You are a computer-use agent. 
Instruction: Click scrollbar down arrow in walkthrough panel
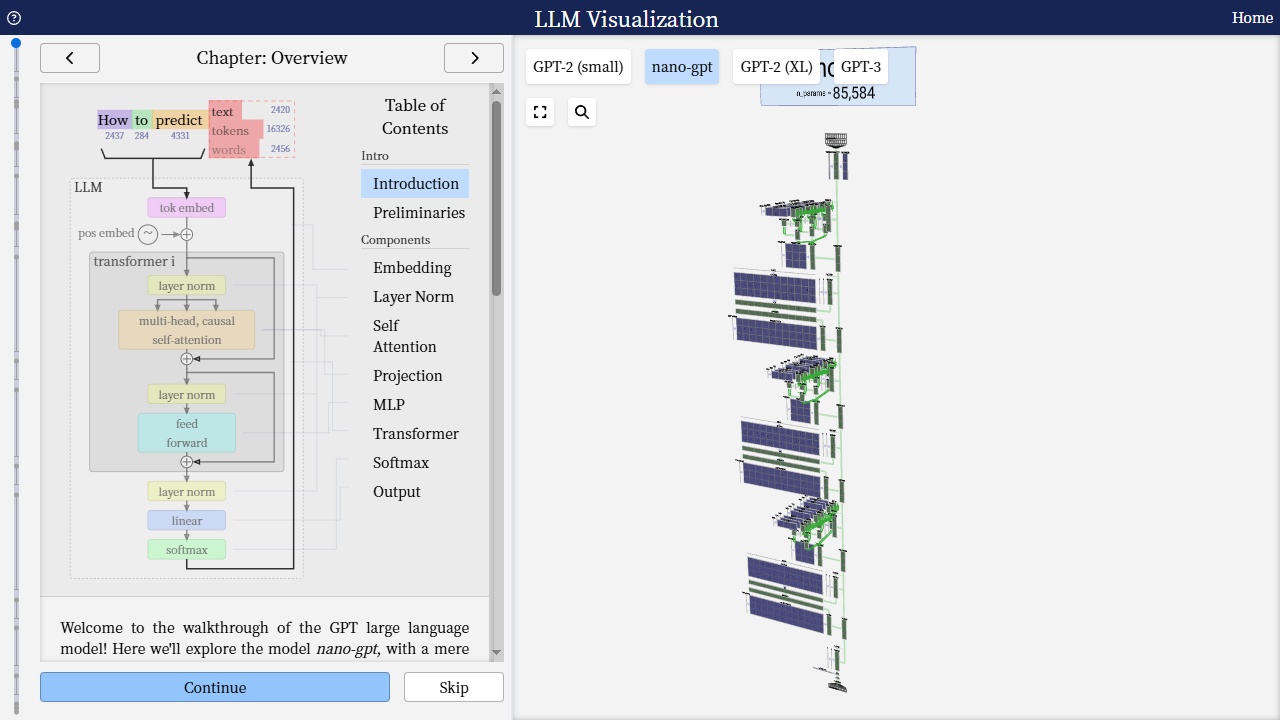[x=496, y=653]
